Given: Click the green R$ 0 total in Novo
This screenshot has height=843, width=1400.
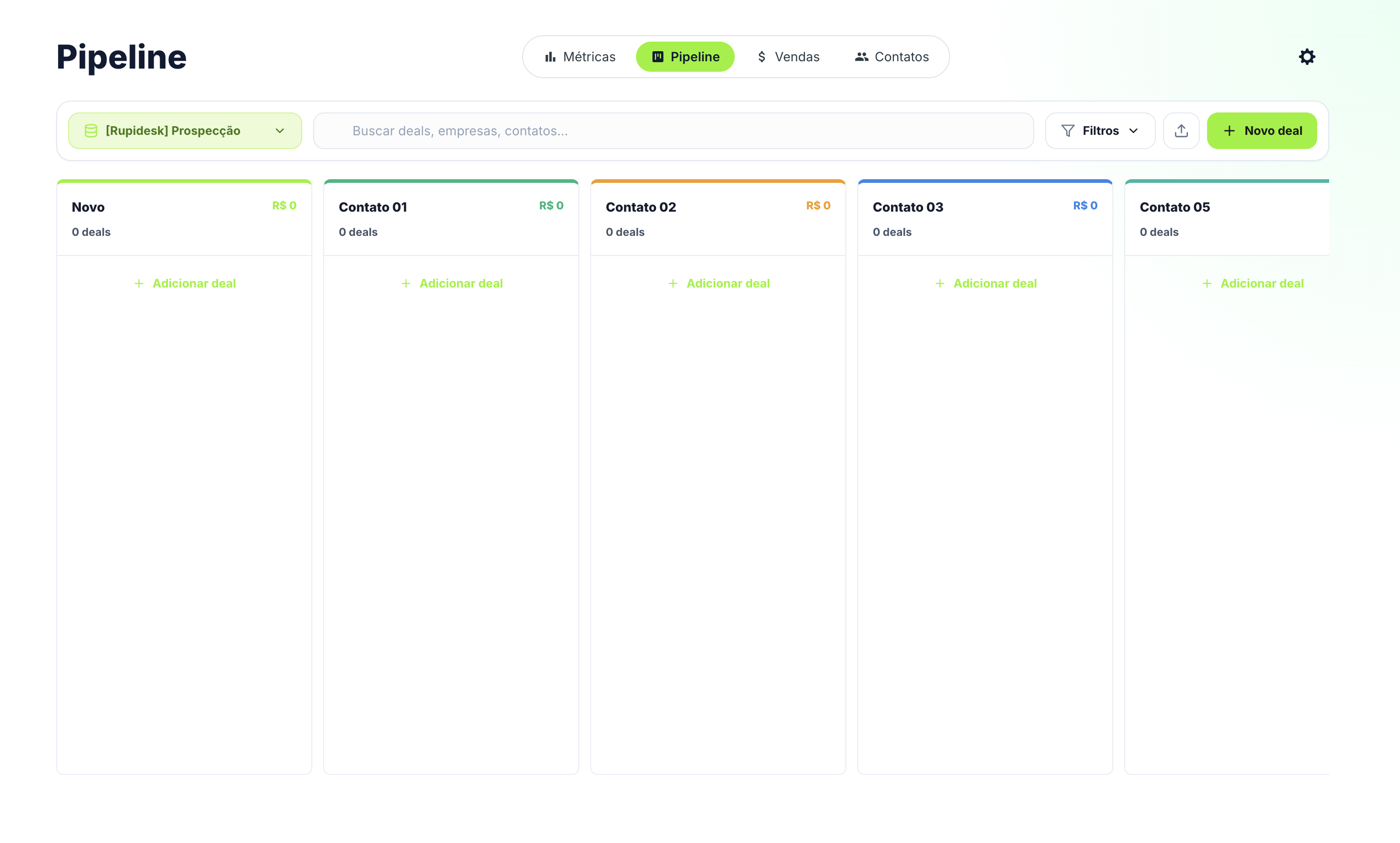Looking at the screenshot, I should 284,206.
